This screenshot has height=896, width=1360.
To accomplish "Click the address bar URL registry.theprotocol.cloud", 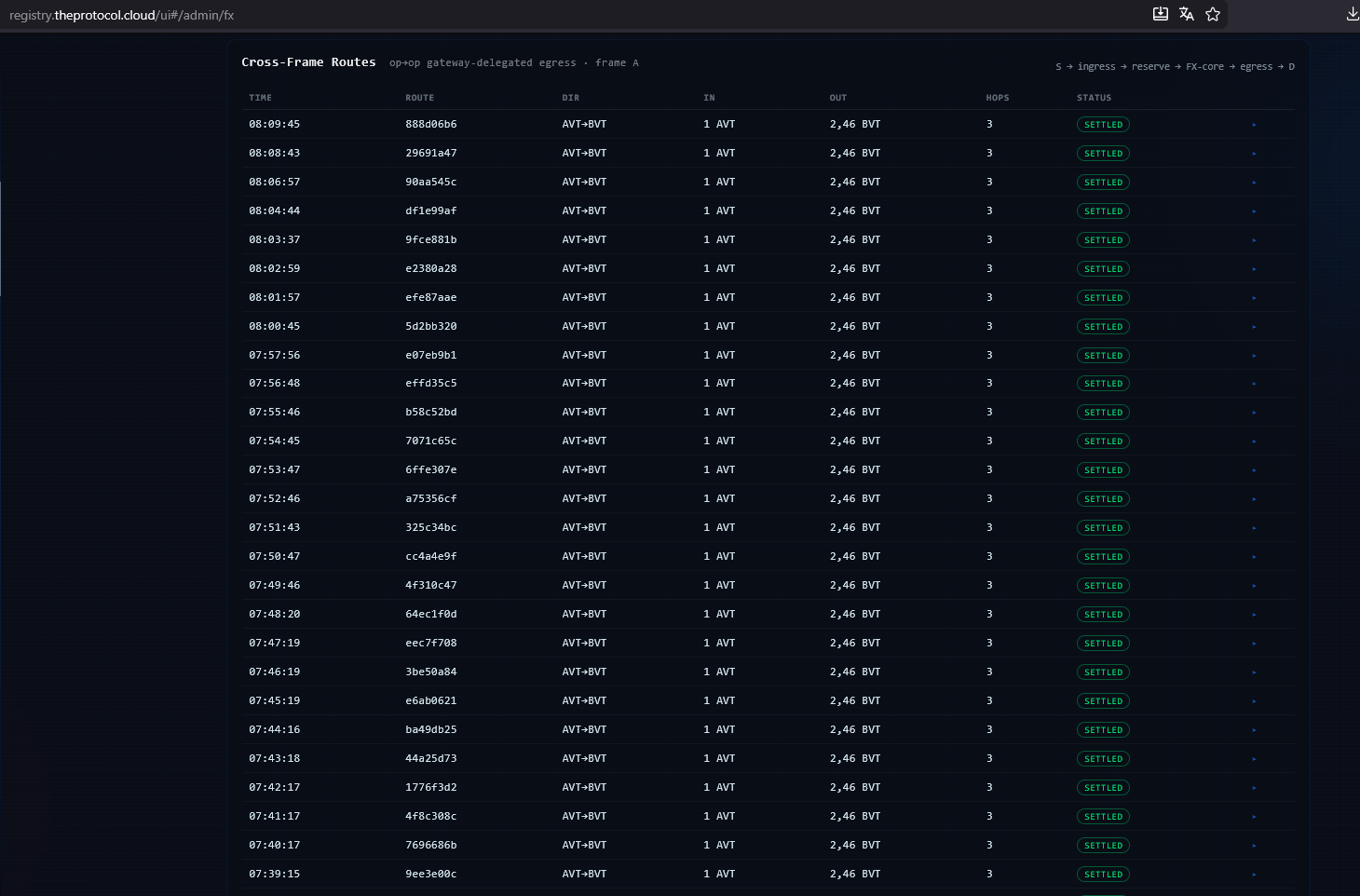I will (121, 16).
